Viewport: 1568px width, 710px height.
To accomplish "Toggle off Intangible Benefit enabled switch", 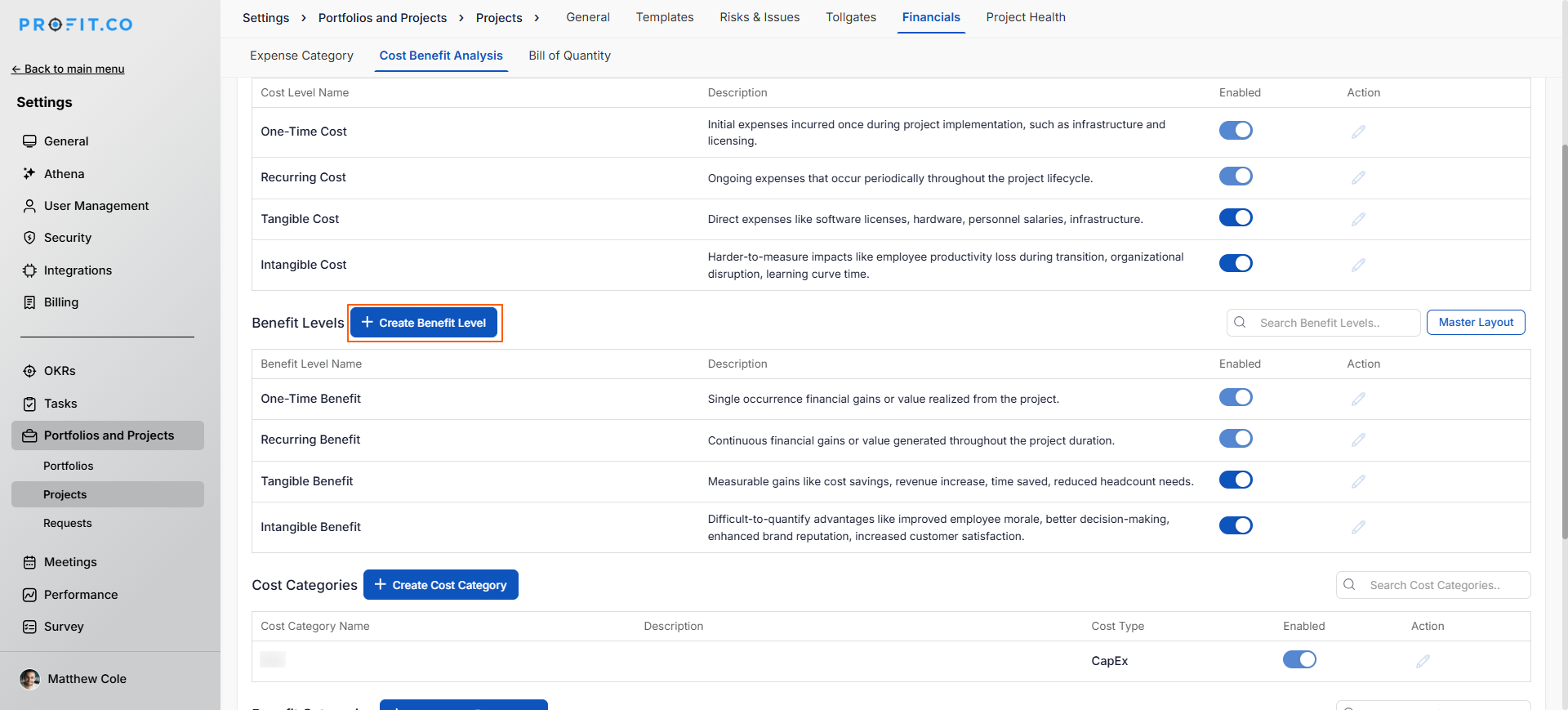I will (1236, 525).
